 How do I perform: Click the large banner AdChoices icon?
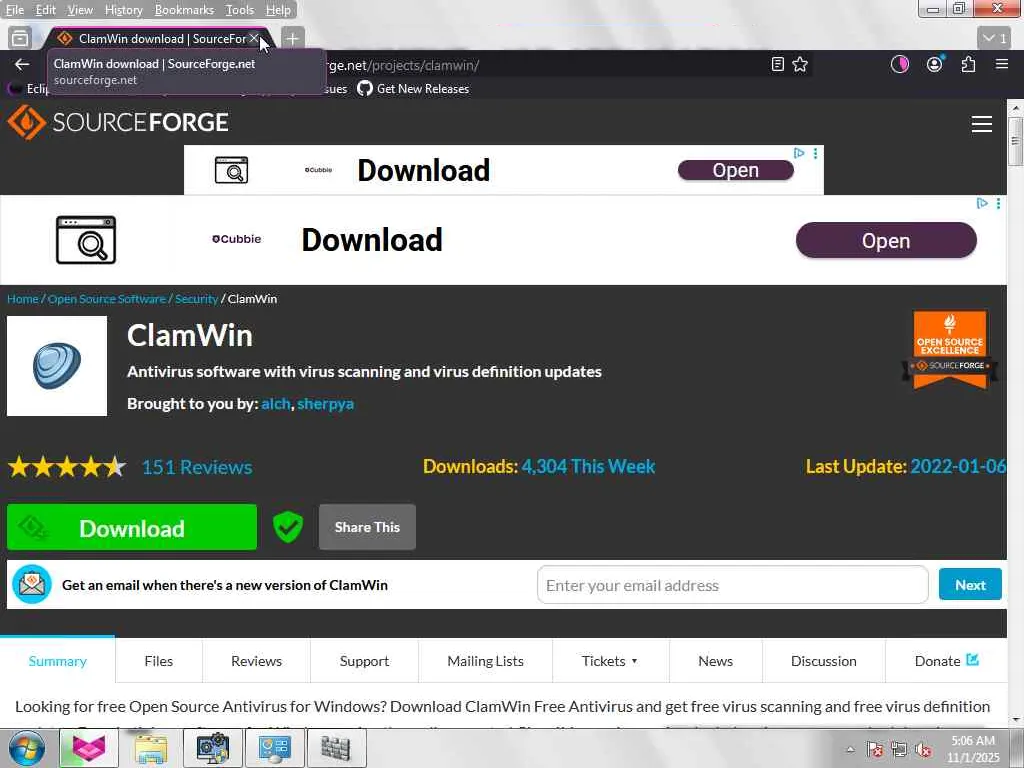click(982, 203)
